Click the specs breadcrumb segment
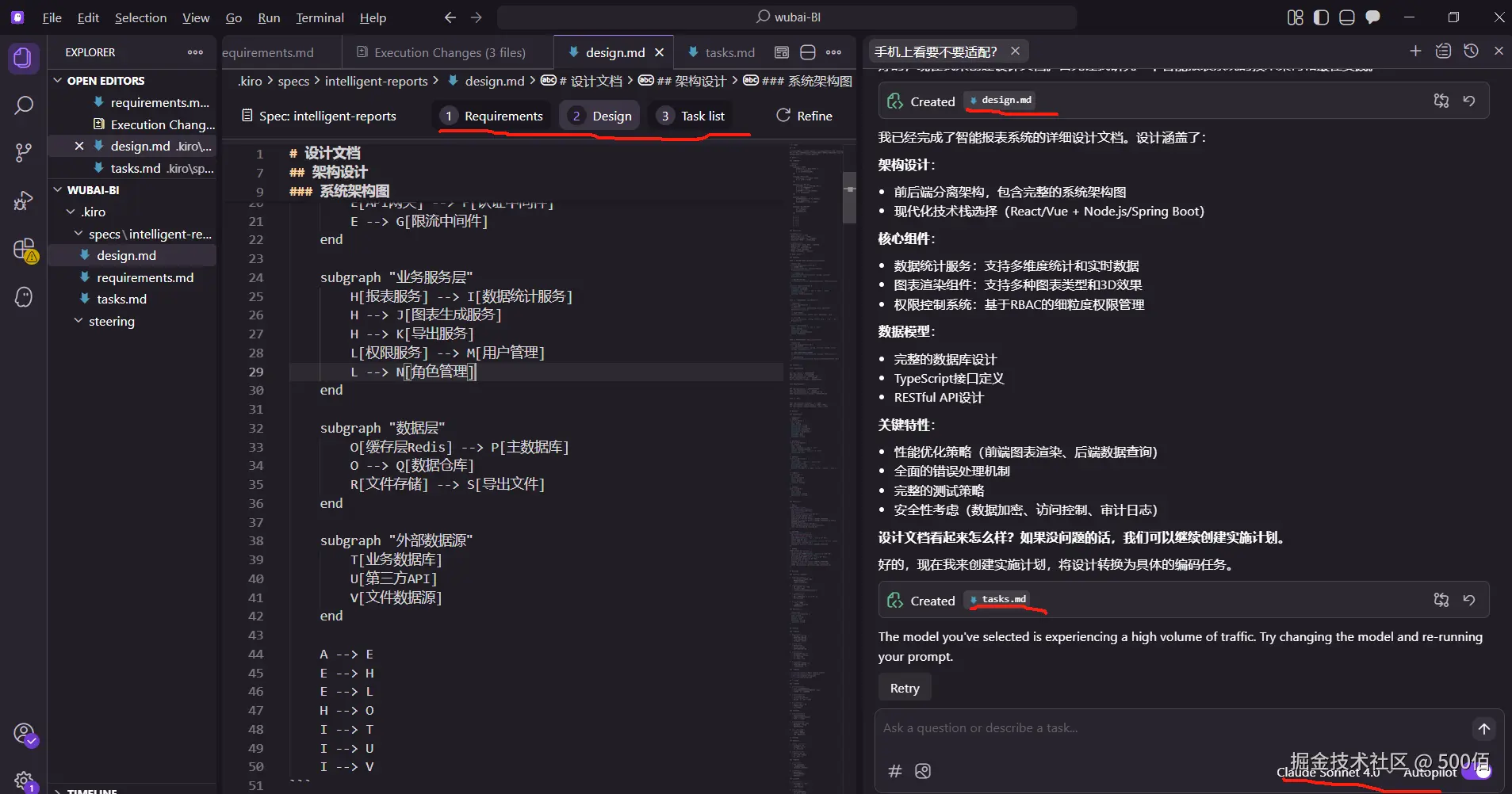Image resolution: width=1512 pixels, height=794 pixels. click(x=293, y=81)
